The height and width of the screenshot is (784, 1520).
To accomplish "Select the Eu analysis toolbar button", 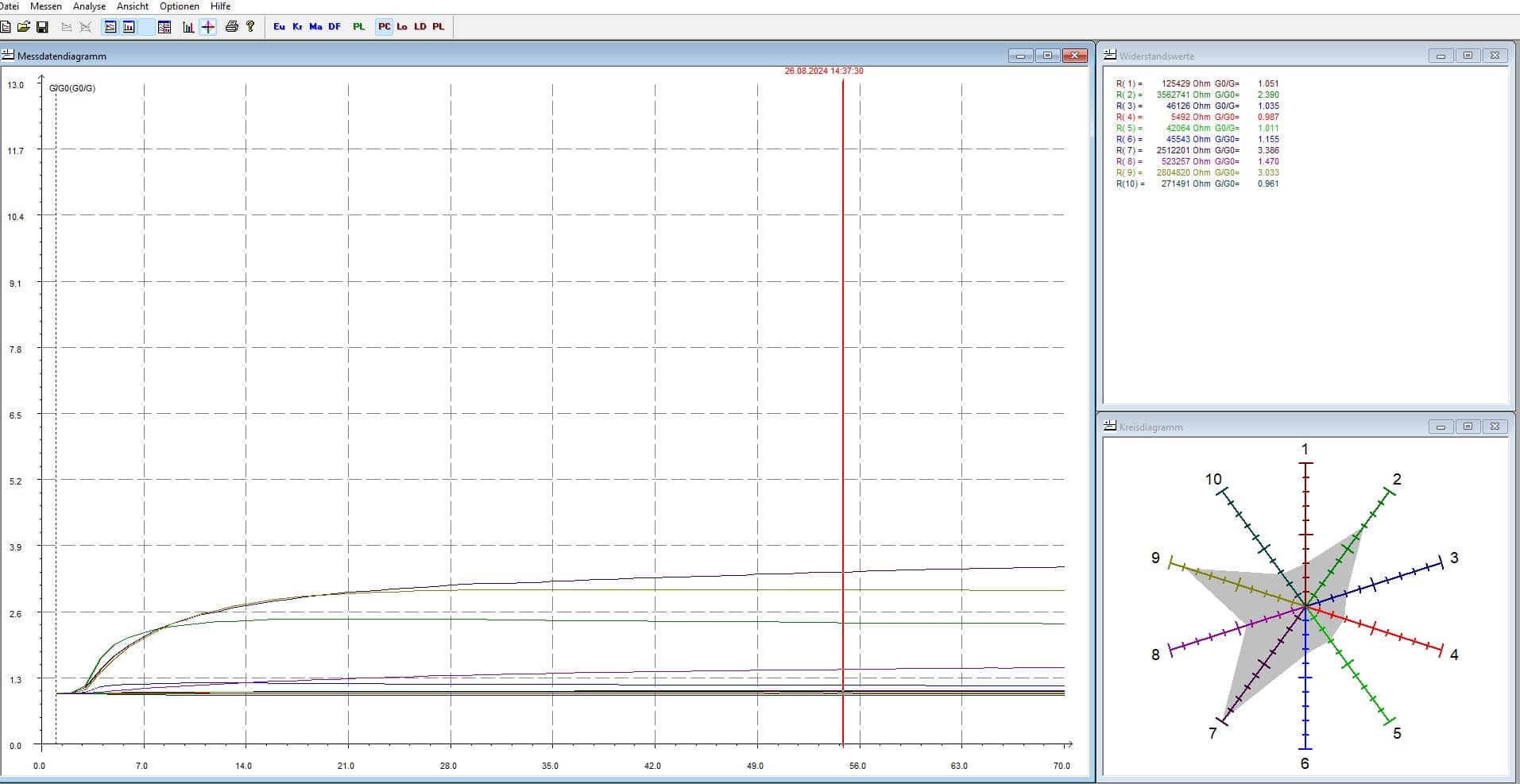I will pos(279,27).
